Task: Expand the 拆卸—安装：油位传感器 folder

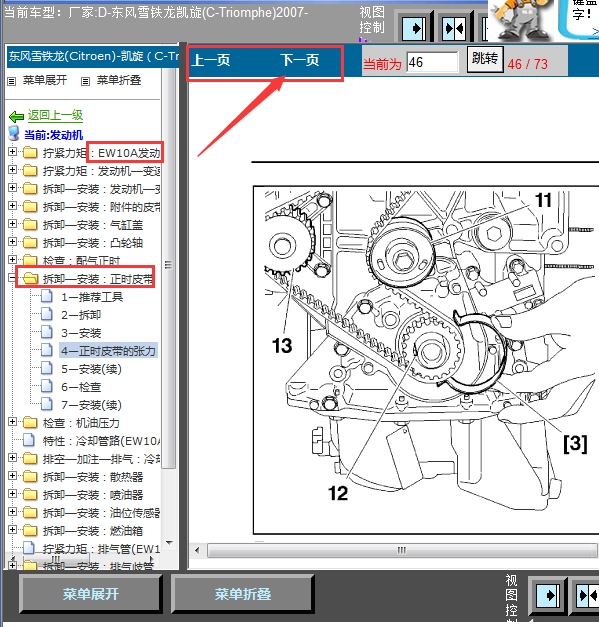Action: tap(12, 512)
